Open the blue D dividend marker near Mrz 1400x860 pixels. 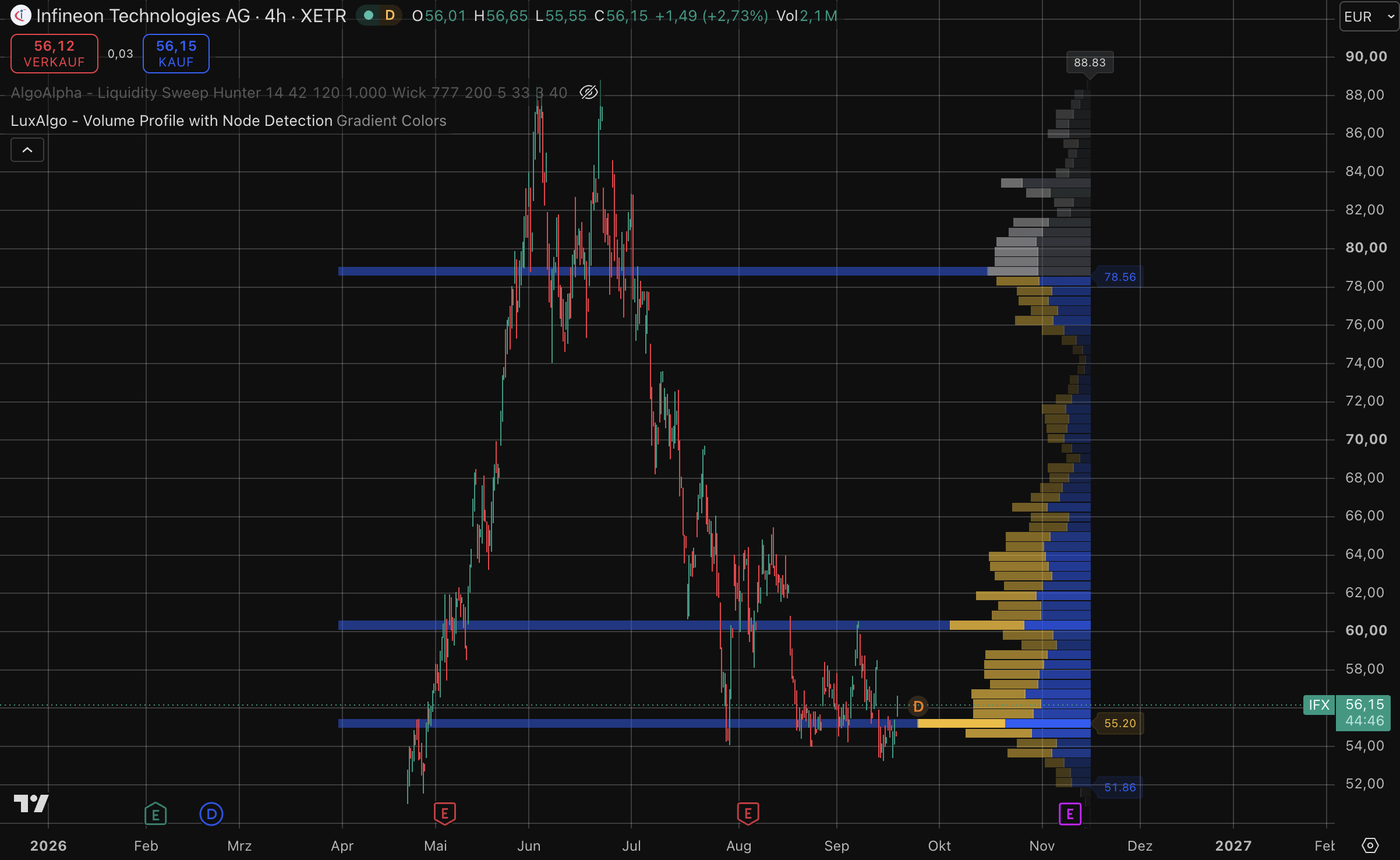(211, 814)
